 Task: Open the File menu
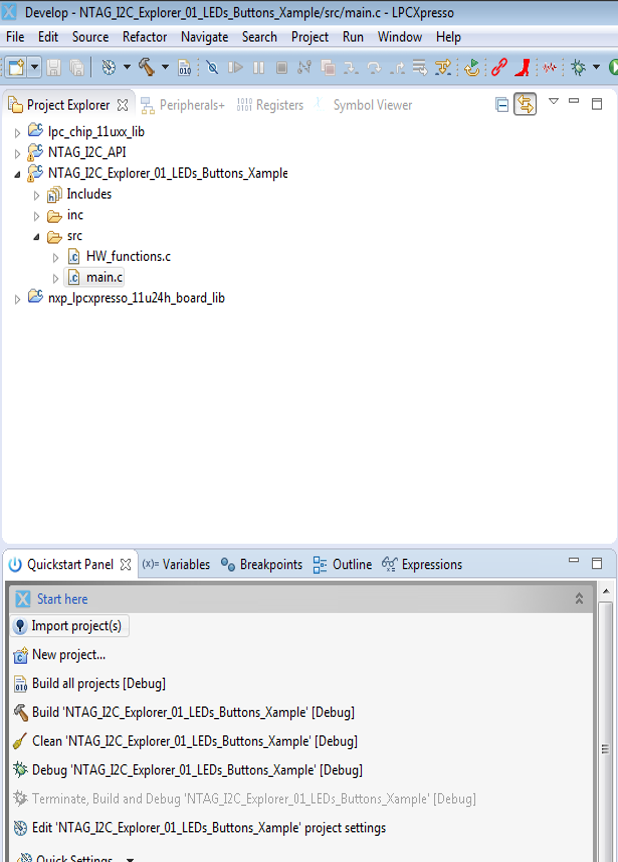[x=15, y=37]
